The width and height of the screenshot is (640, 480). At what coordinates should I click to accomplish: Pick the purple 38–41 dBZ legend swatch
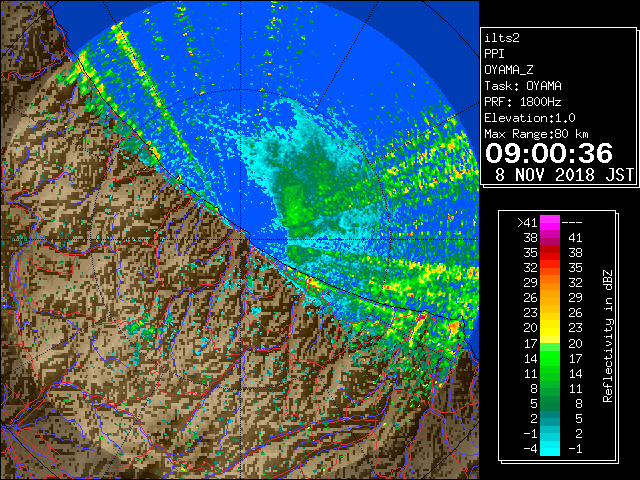(550, 238)
